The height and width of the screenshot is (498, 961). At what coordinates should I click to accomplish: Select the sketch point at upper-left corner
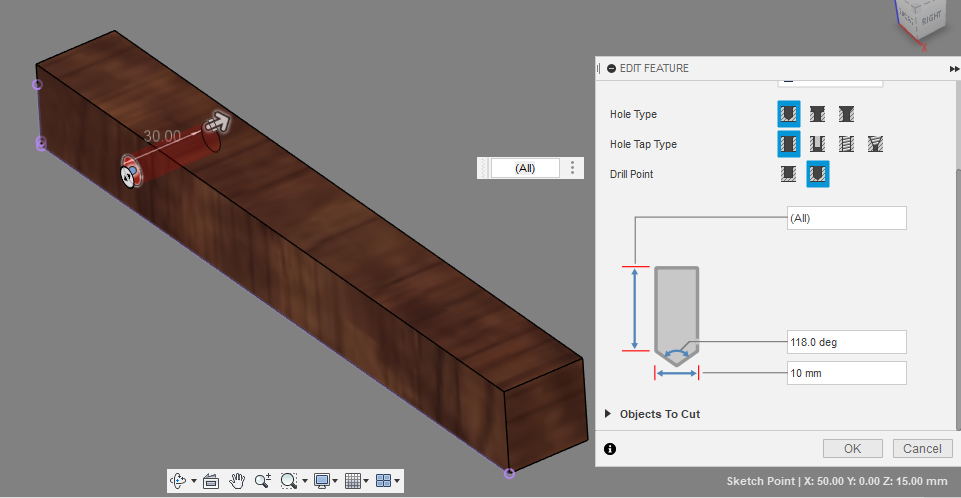click(37, 85)
